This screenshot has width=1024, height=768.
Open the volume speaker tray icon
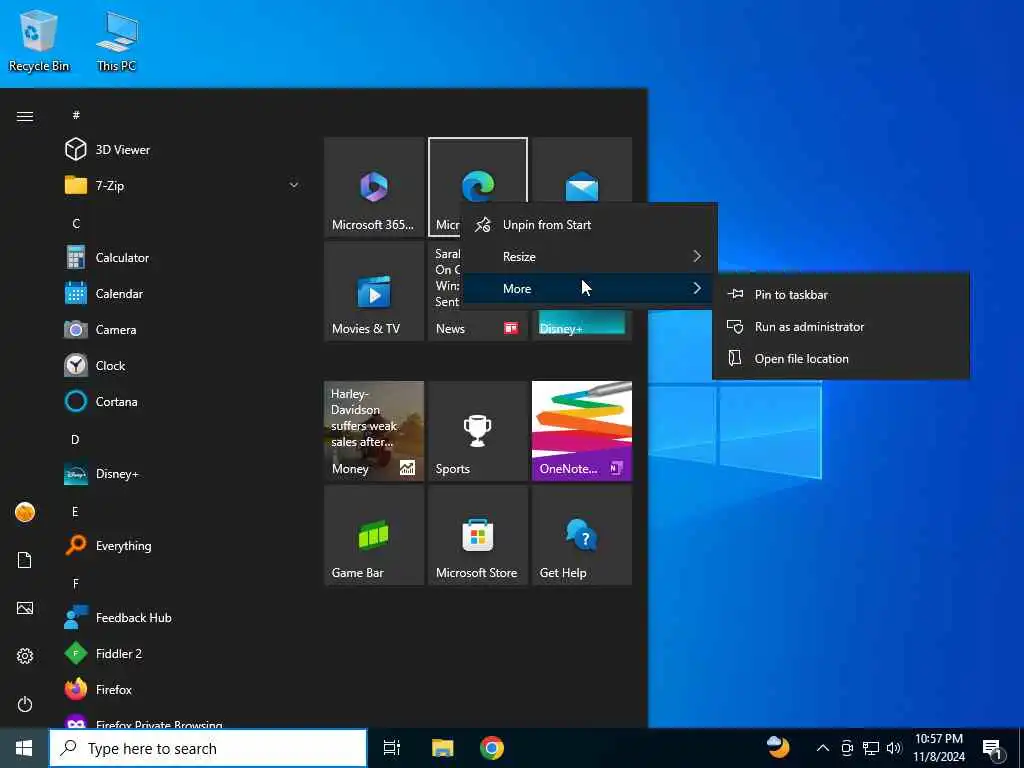coord(894,748)
